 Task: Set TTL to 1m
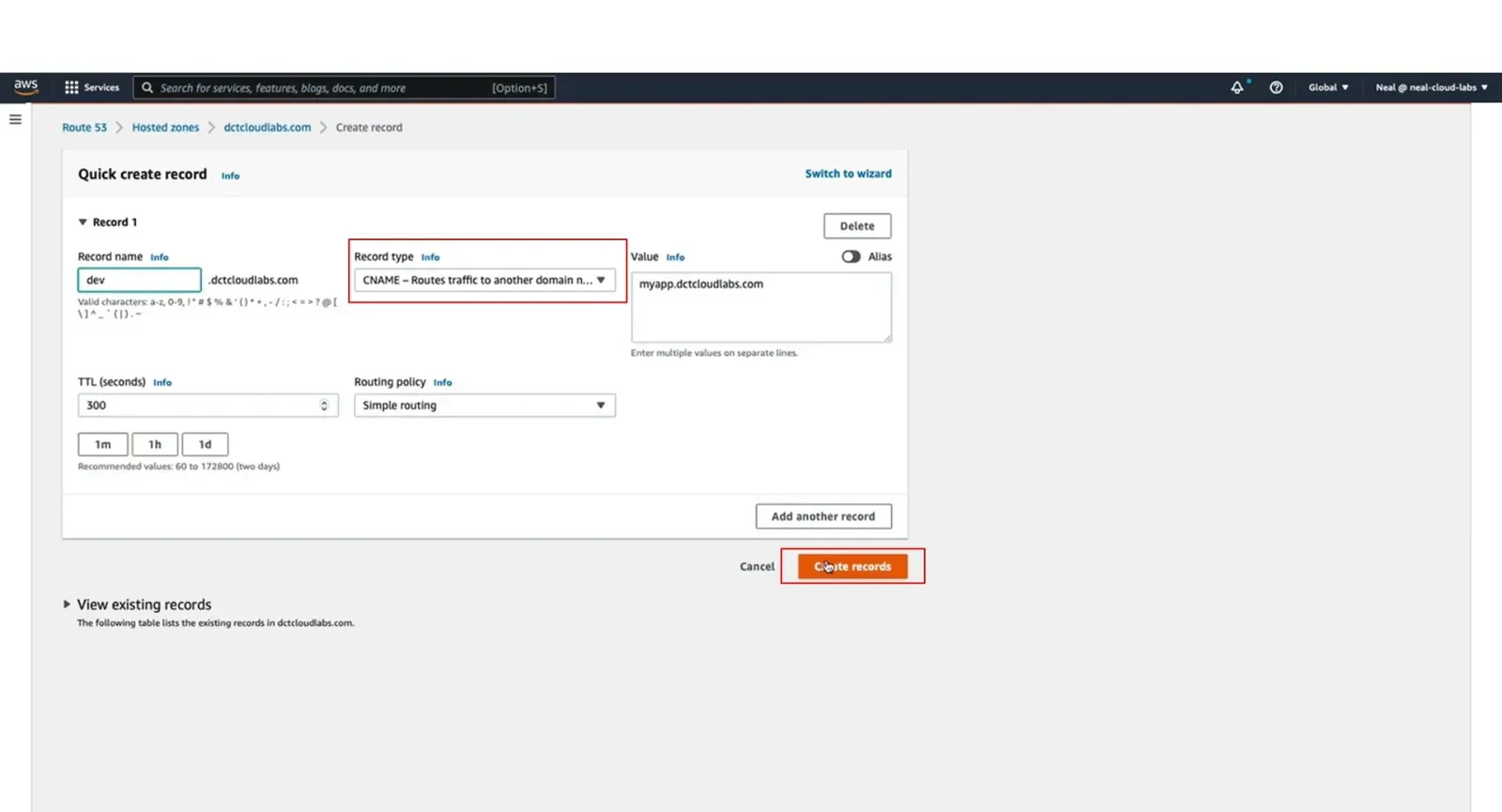[x=102, y=444]
